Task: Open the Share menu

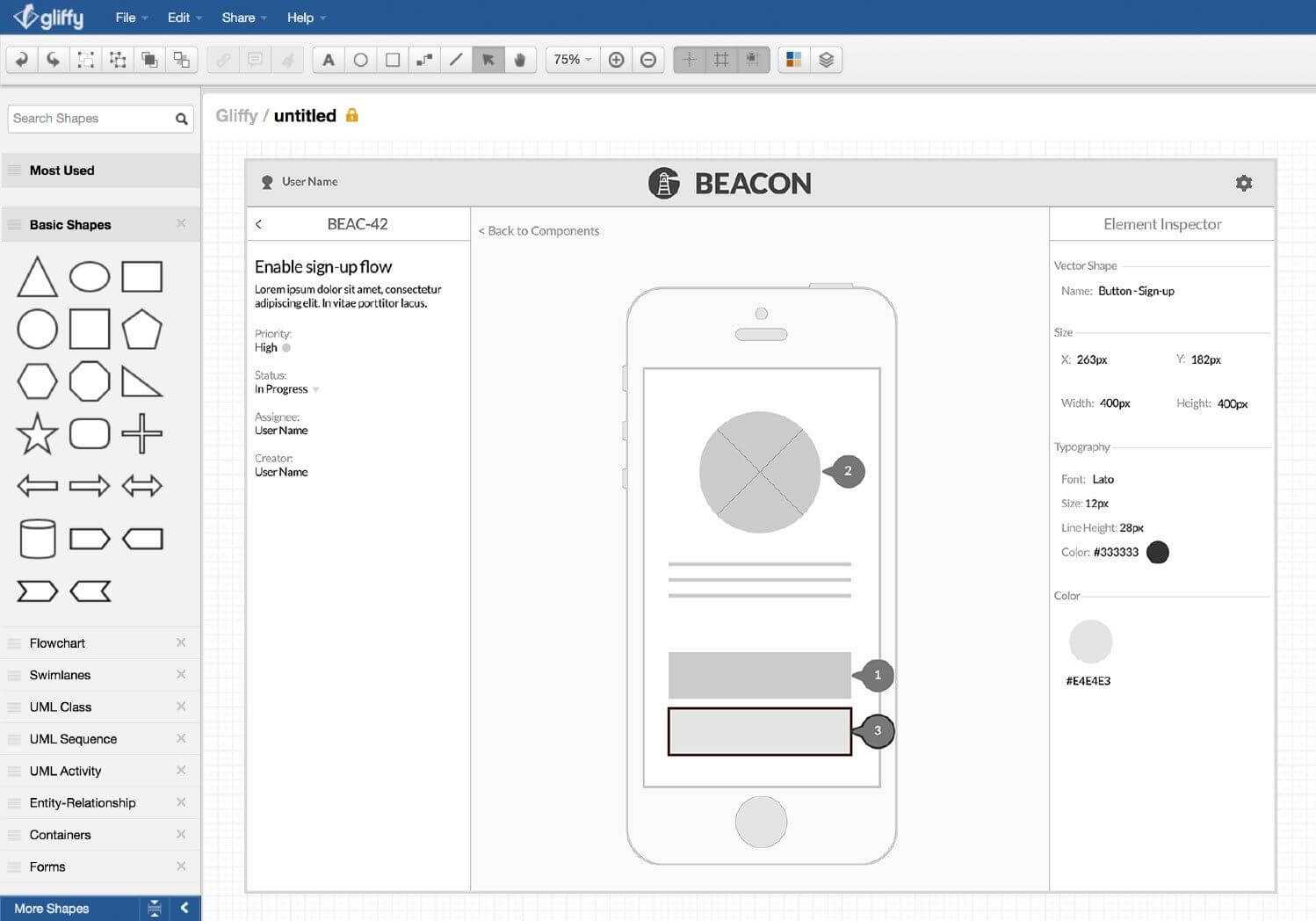Action: point(236,17)
